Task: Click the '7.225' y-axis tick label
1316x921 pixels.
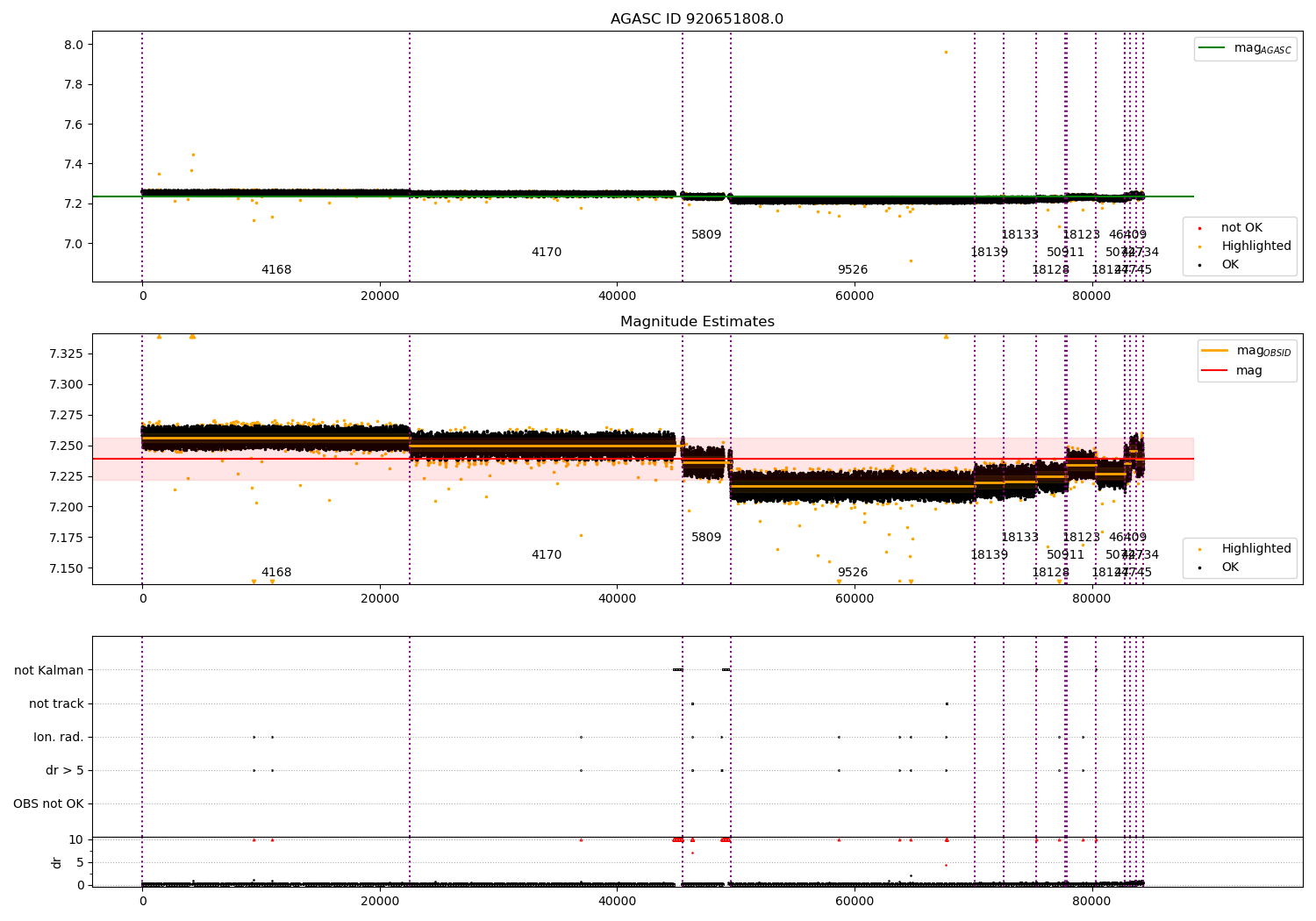Action: pyautogui.click(x=67, y=476)
